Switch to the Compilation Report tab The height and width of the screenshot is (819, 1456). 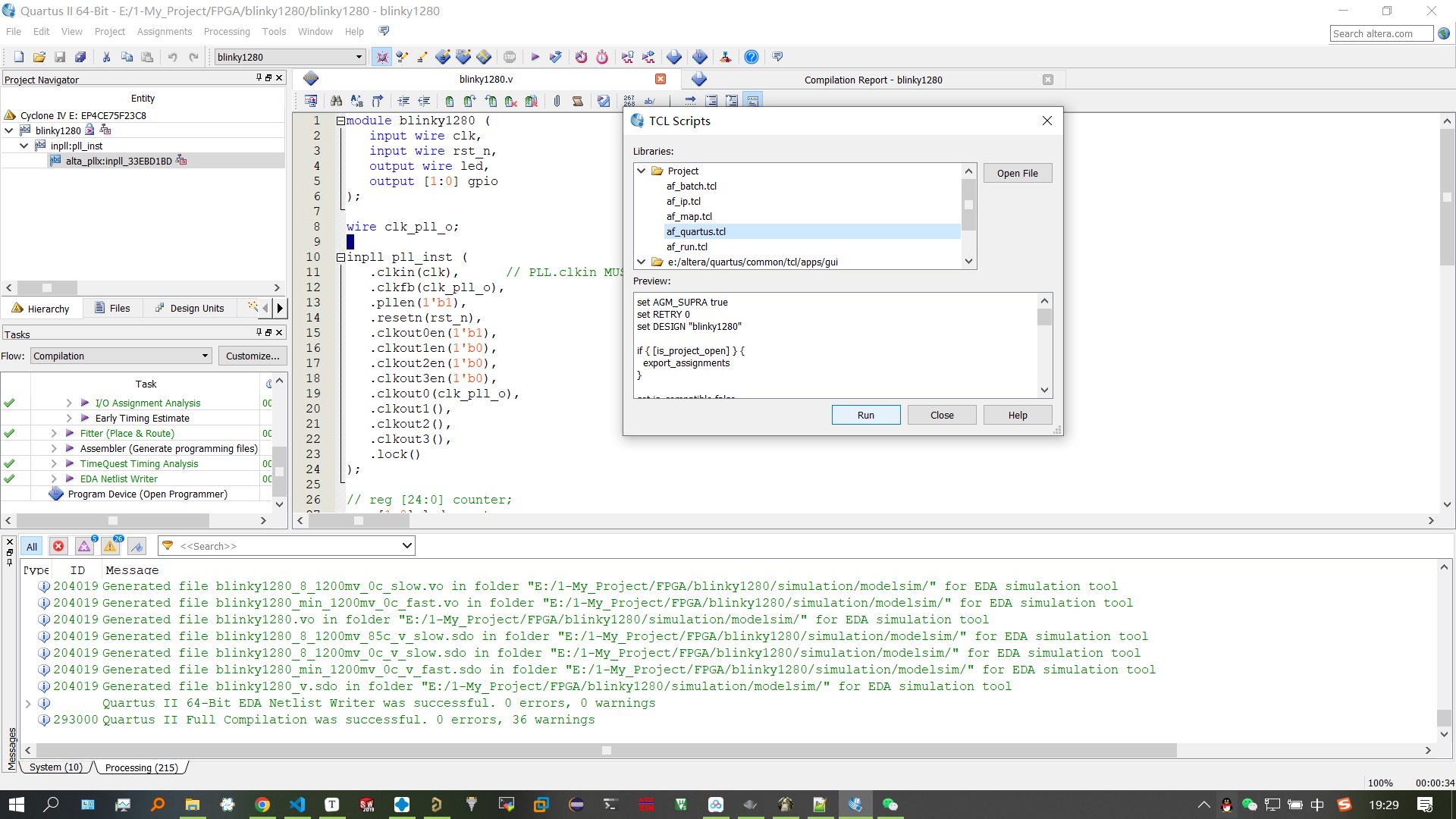coord(873,80)
